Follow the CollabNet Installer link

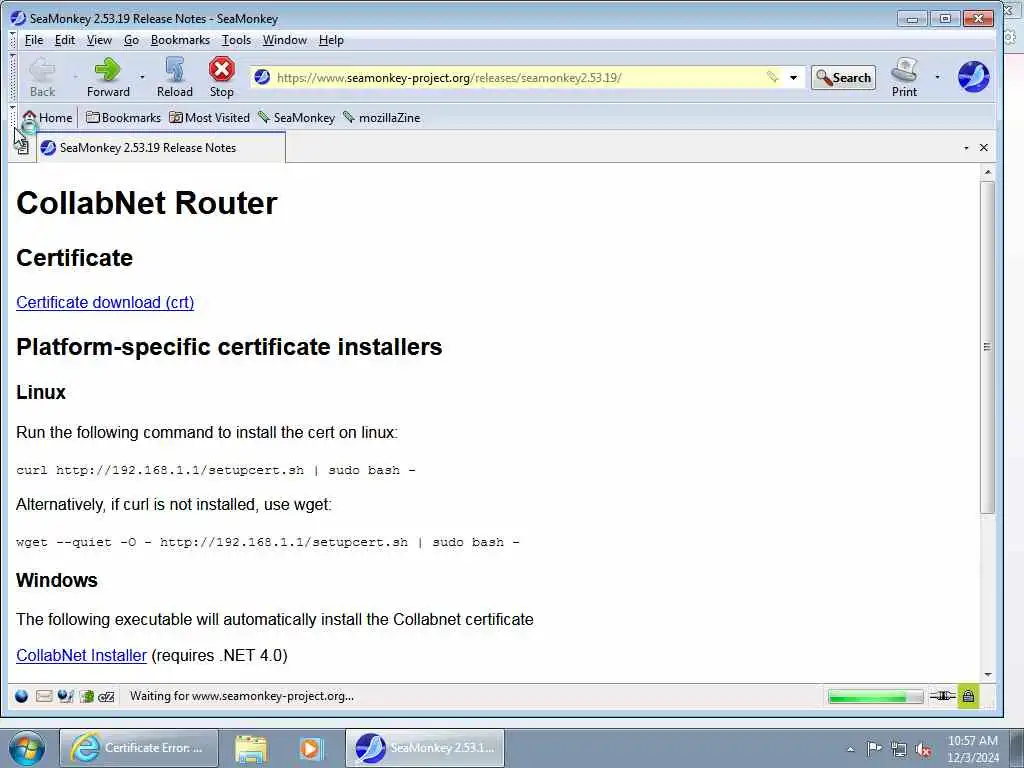click(x=82, y=655)
